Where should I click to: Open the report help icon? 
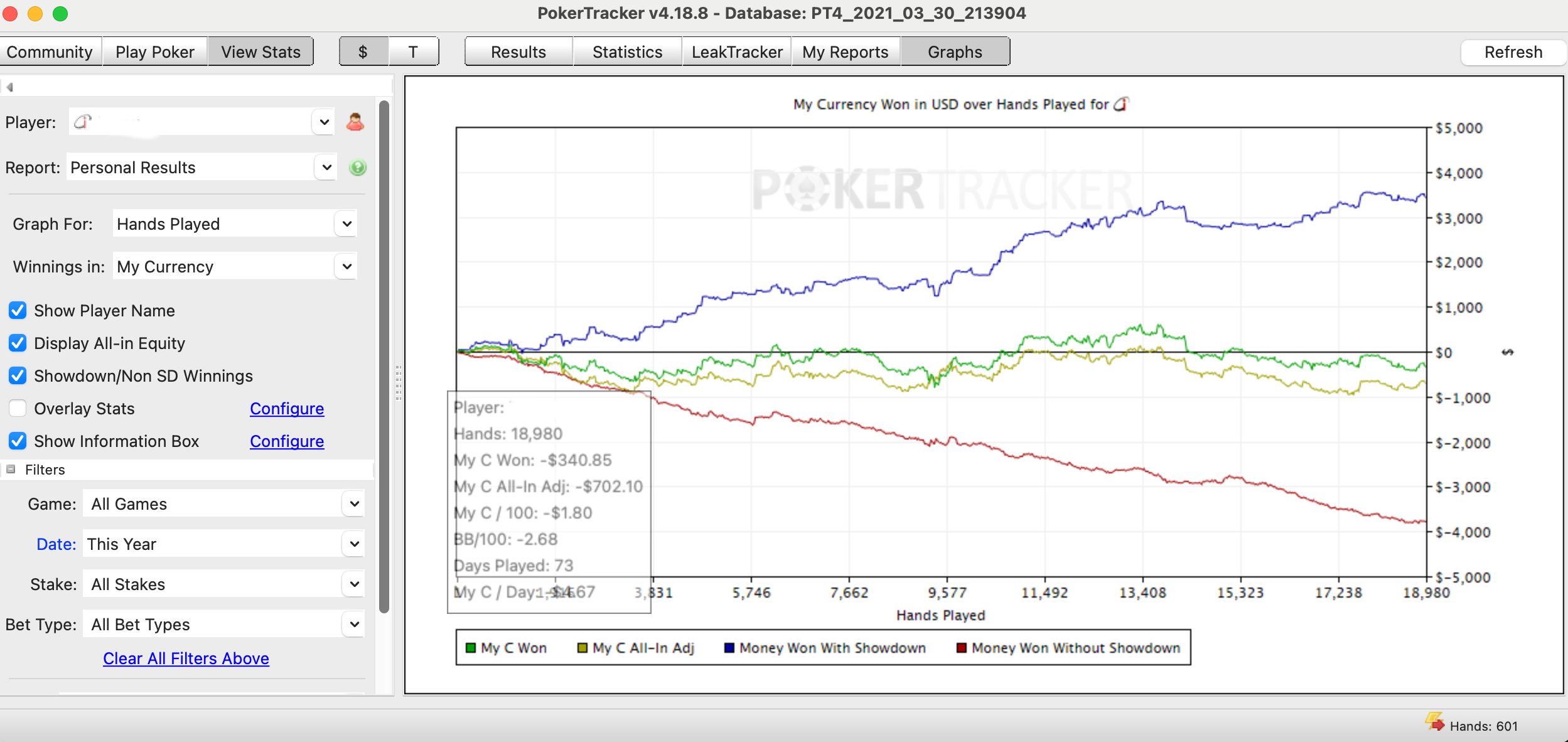pyautogui.click(x=358, y=168)
